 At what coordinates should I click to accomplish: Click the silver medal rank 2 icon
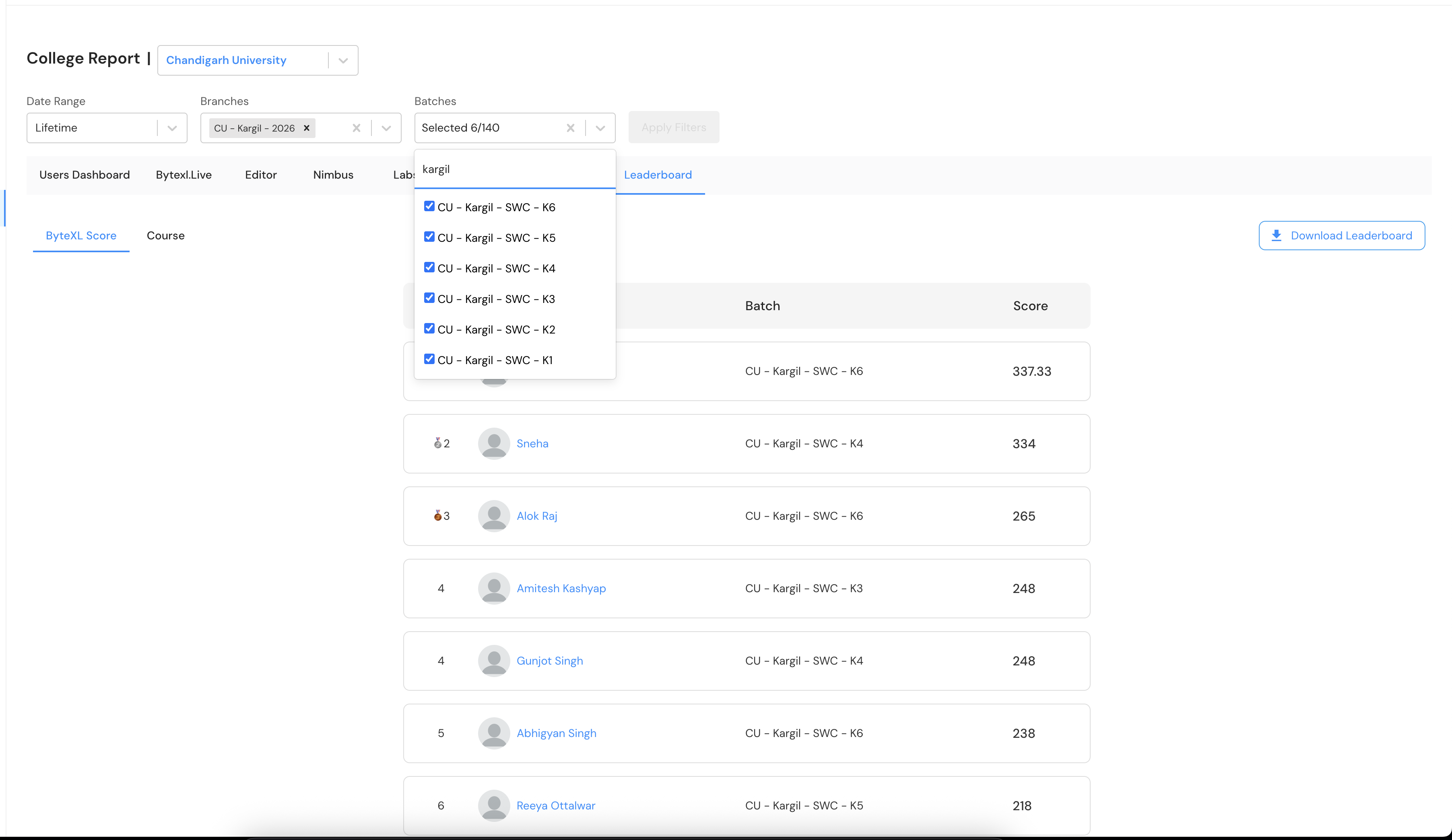(438, 443)
